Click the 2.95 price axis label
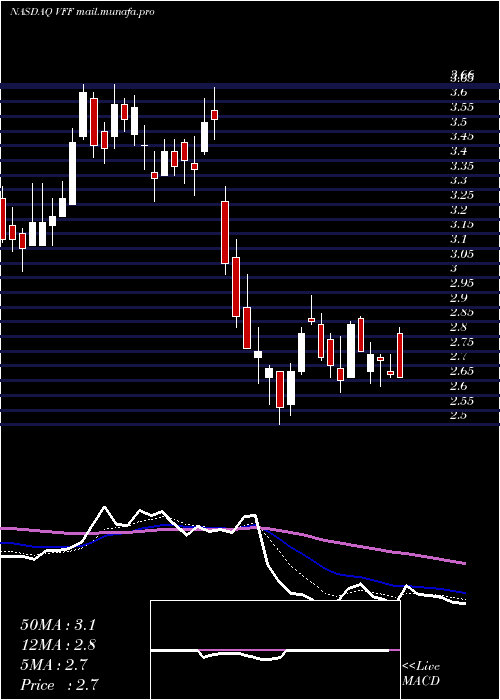 [462, 283]
